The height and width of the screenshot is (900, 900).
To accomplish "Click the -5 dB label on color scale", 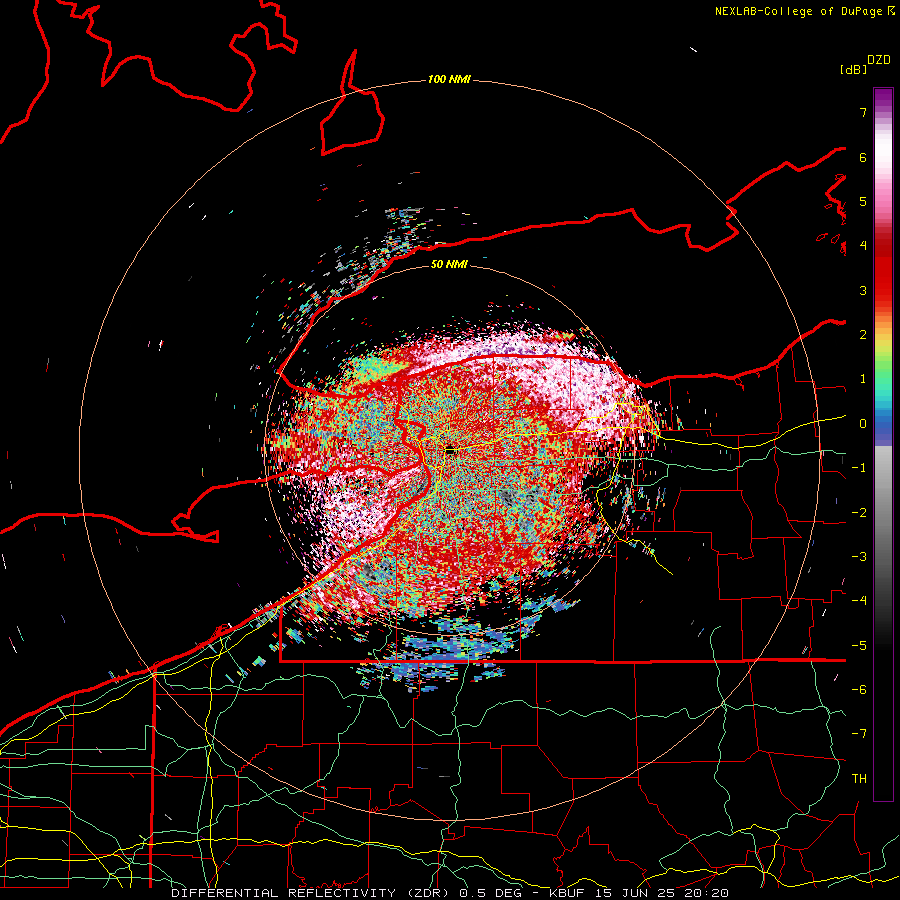I will point(859,646).
